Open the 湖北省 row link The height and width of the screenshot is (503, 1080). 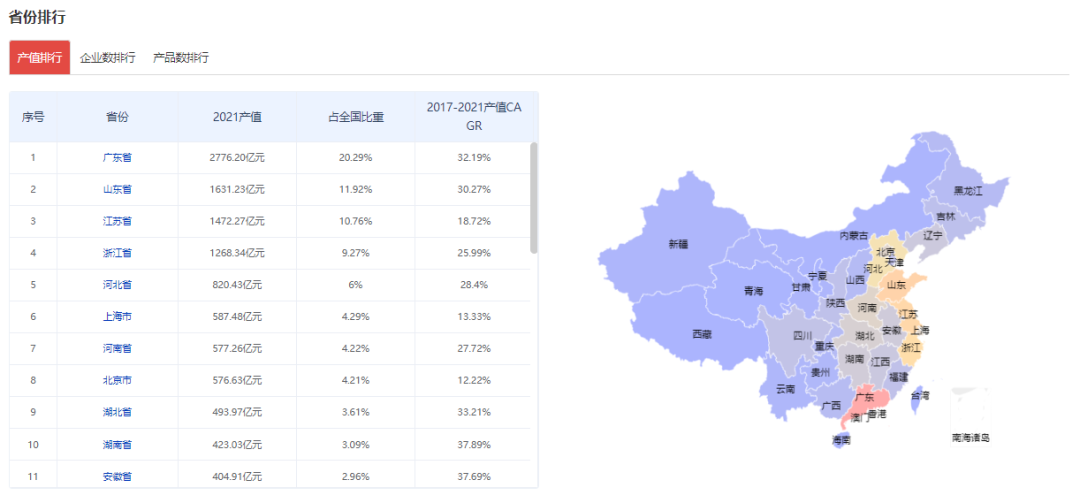point(117,412)
